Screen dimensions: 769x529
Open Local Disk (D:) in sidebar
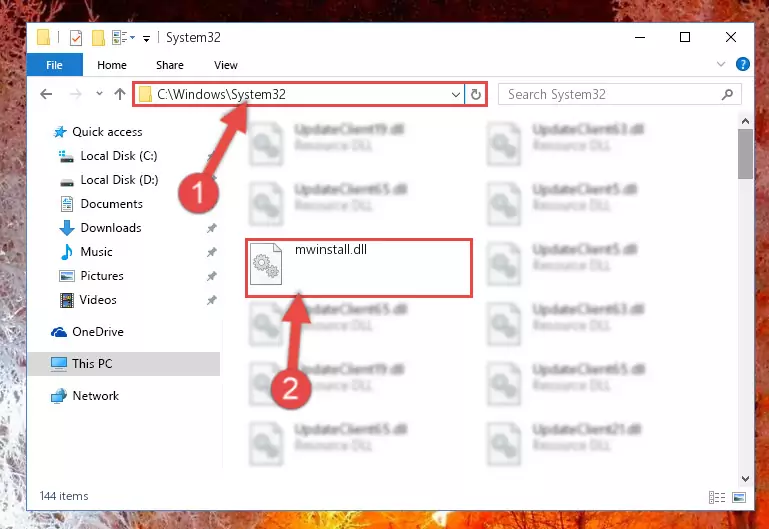click(x=119, y=180)
